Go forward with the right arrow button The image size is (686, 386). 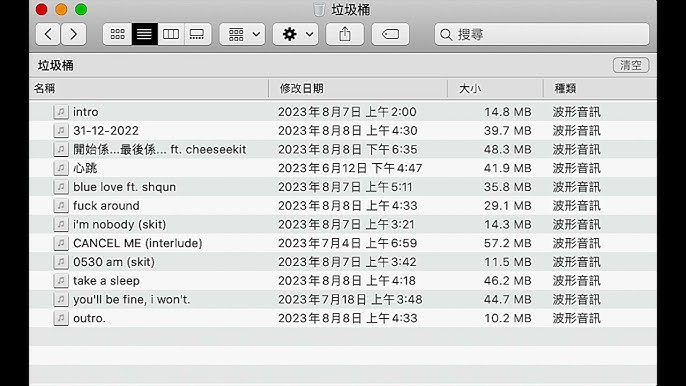pyautogui.click(x=74, y=34)
